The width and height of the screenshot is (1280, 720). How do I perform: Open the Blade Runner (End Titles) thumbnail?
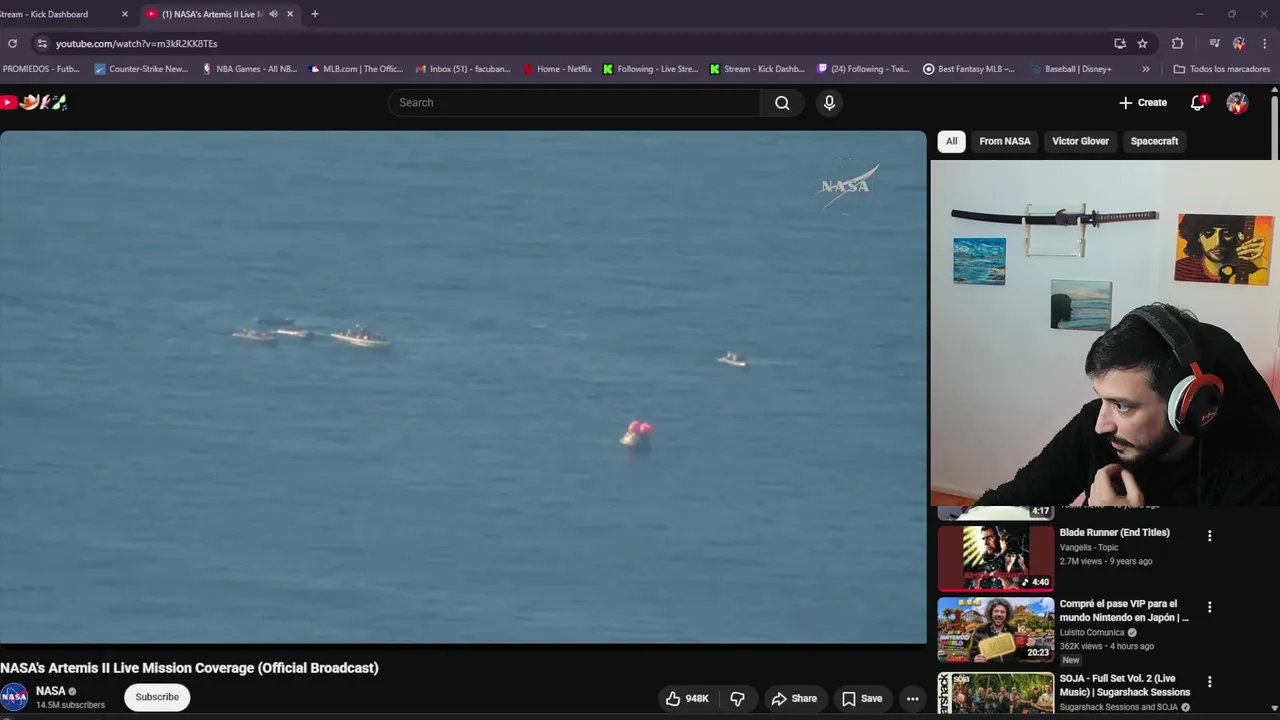click(996, 558)
